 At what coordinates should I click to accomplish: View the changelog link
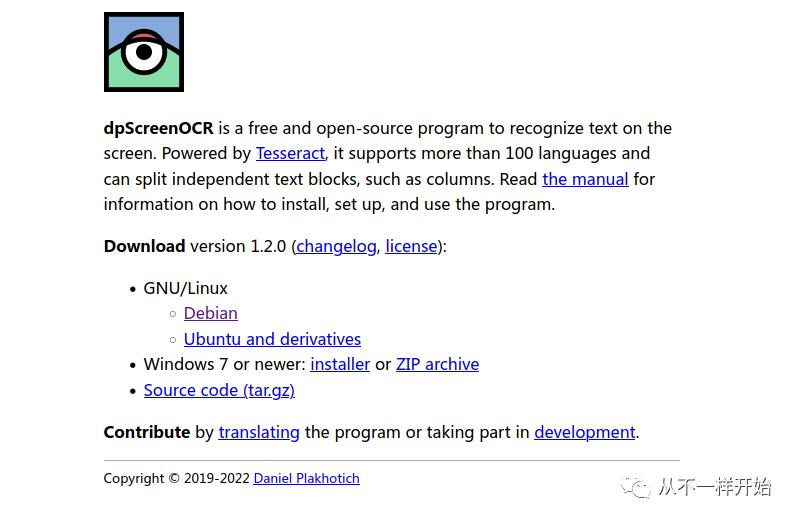point(336,246)
